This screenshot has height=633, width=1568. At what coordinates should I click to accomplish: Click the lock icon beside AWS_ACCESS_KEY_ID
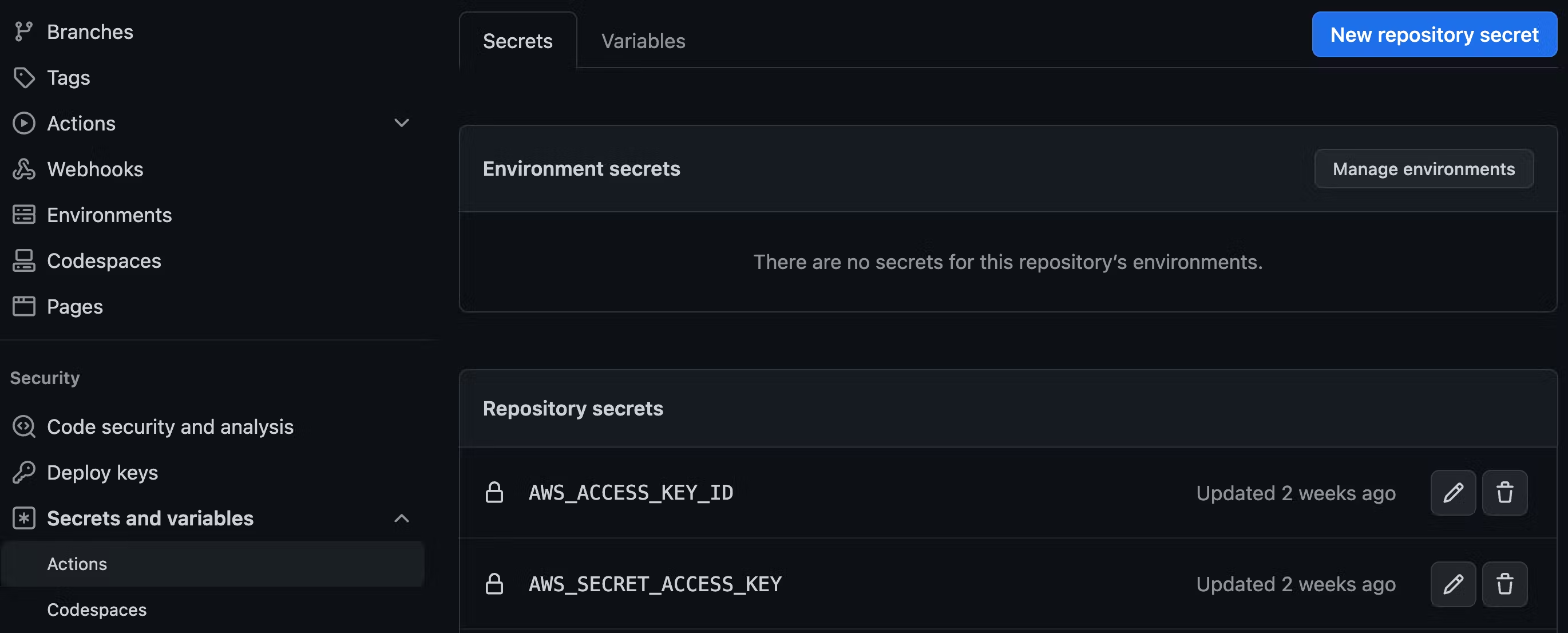pyautogui.click(x=494, y=492)
